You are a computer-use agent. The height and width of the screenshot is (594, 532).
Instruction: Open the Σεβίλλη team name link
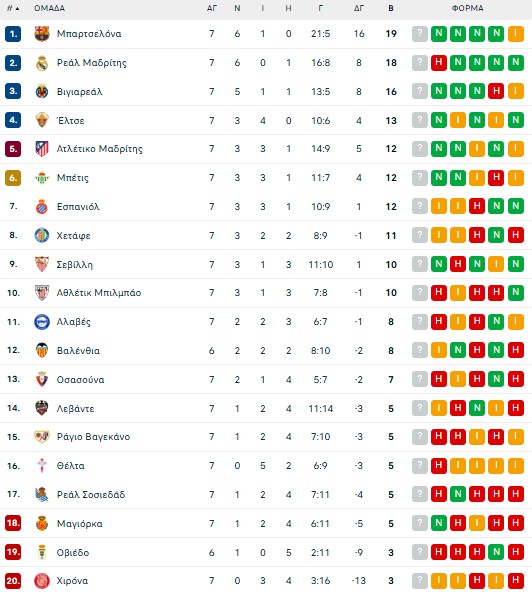coord(75,264)
